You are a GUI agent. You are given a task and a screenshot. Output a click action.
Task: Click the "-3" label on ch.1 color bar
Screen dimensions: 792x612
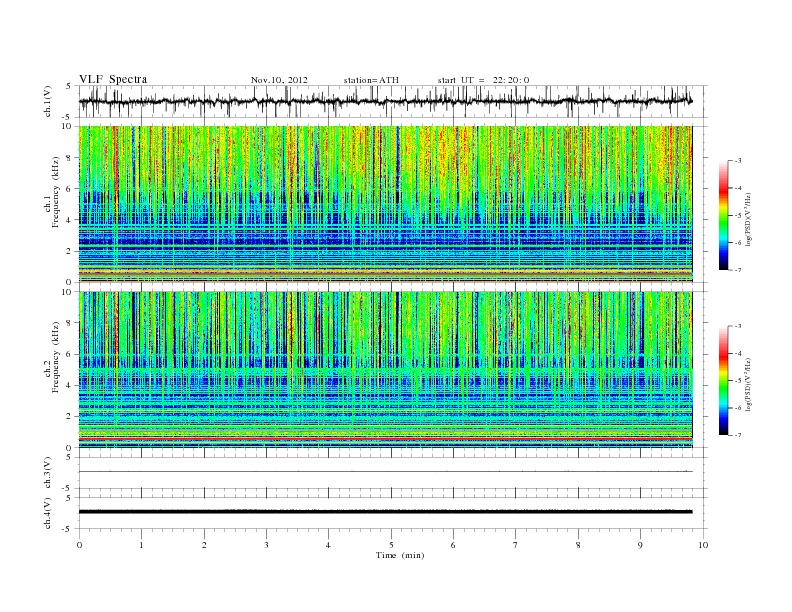[x=738, y=161]
